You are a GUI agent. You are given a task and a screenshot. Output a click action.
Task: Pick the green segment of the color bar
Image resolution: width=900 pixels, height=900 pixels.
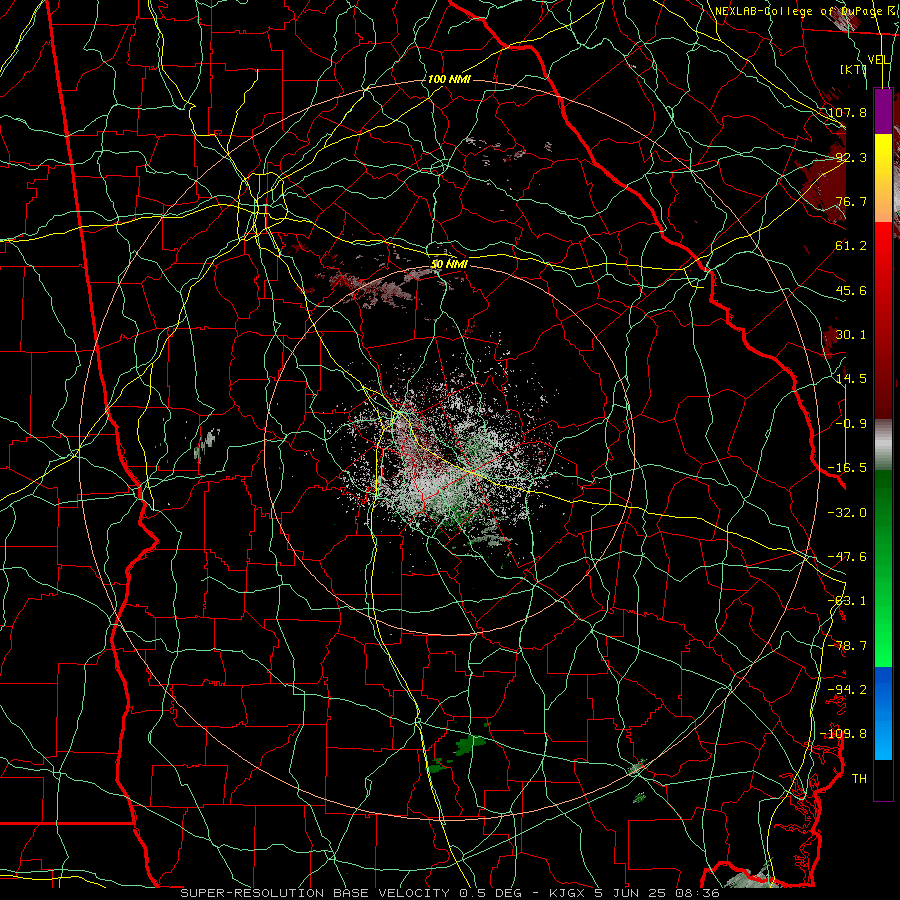(x=883, y=568)
